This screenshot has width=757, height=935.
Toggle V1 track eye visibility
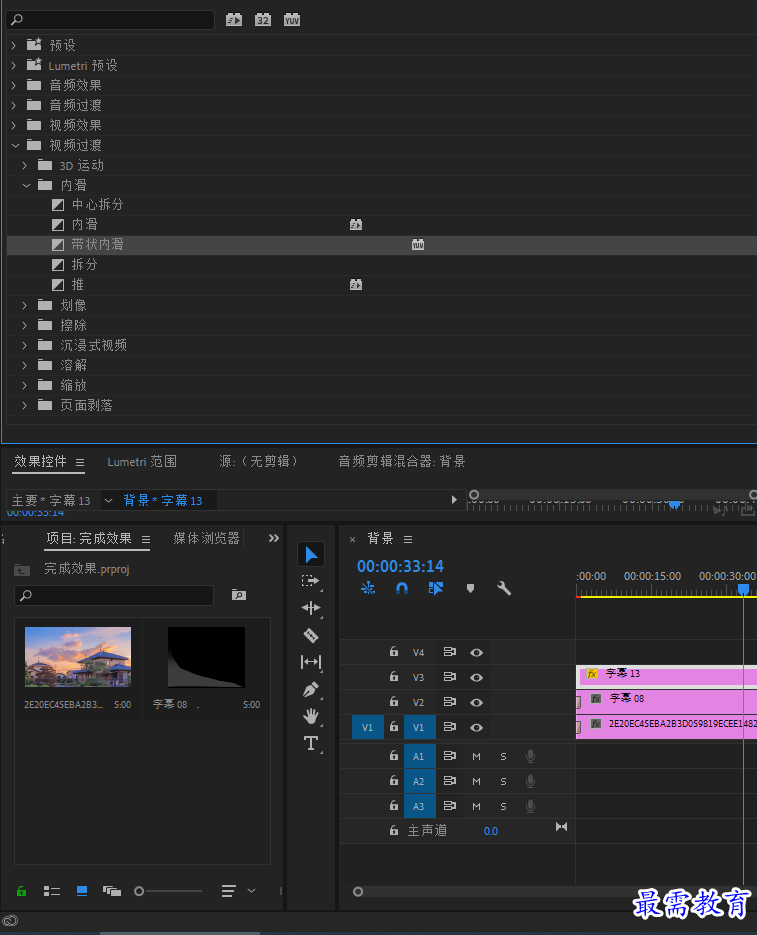tap(476, 727)
